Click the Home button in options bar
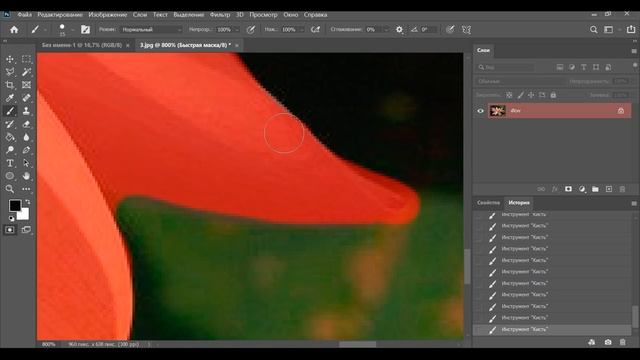This screenshot has height=360, width=640. [14, 29]
